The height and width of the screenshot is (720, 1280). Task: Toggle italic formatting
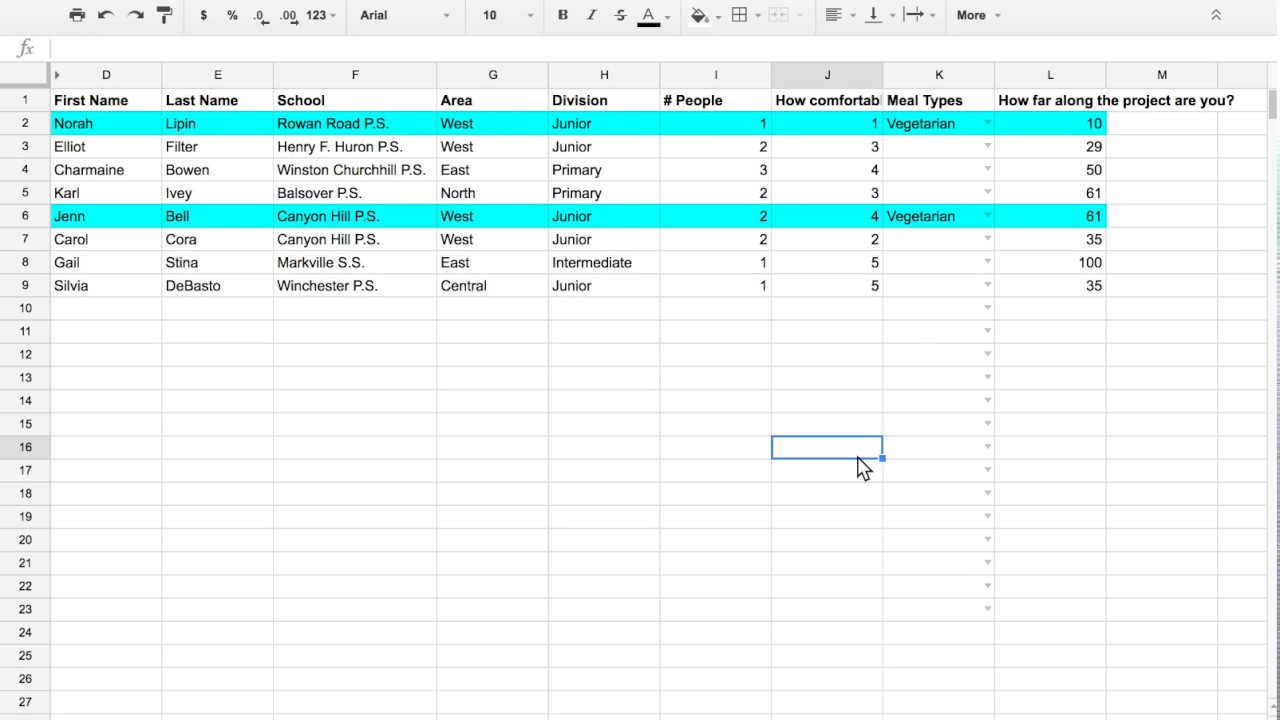coord(592,15)
